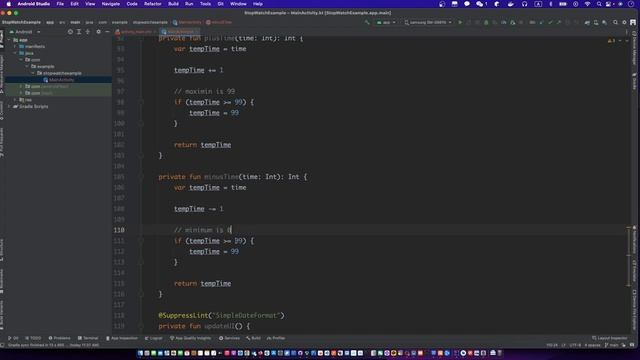The height and width of the screenshot is (360, 640).
Task: Open the Project panel options gear
Action: tap(98, 31)
